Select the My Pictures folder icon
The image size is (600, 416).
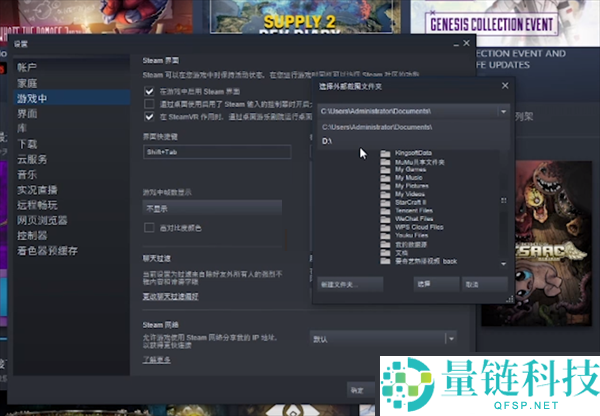coord(385,186)
